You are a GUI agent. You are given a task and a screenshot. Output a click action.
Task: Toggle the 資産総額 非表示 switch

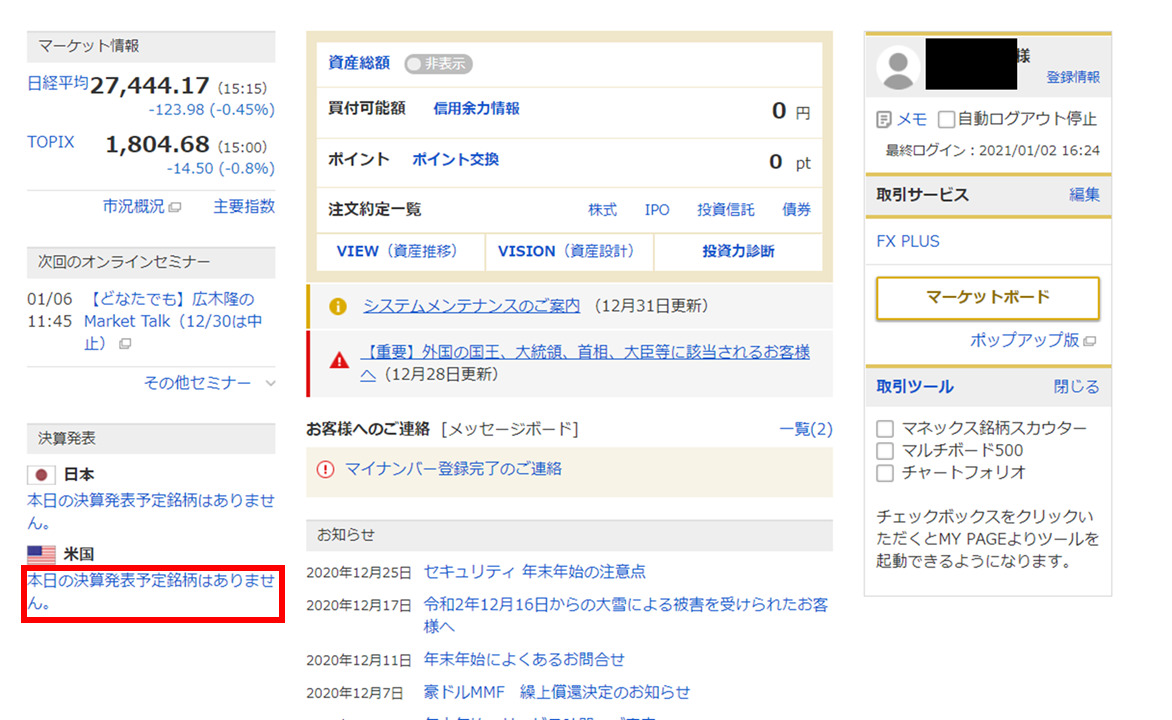pyautogui.click(x=438, y=64)
